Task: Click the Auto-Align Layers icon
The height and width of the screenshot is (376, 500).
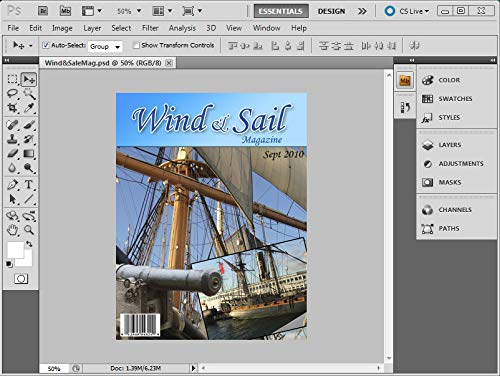Action: pos(414,45)
